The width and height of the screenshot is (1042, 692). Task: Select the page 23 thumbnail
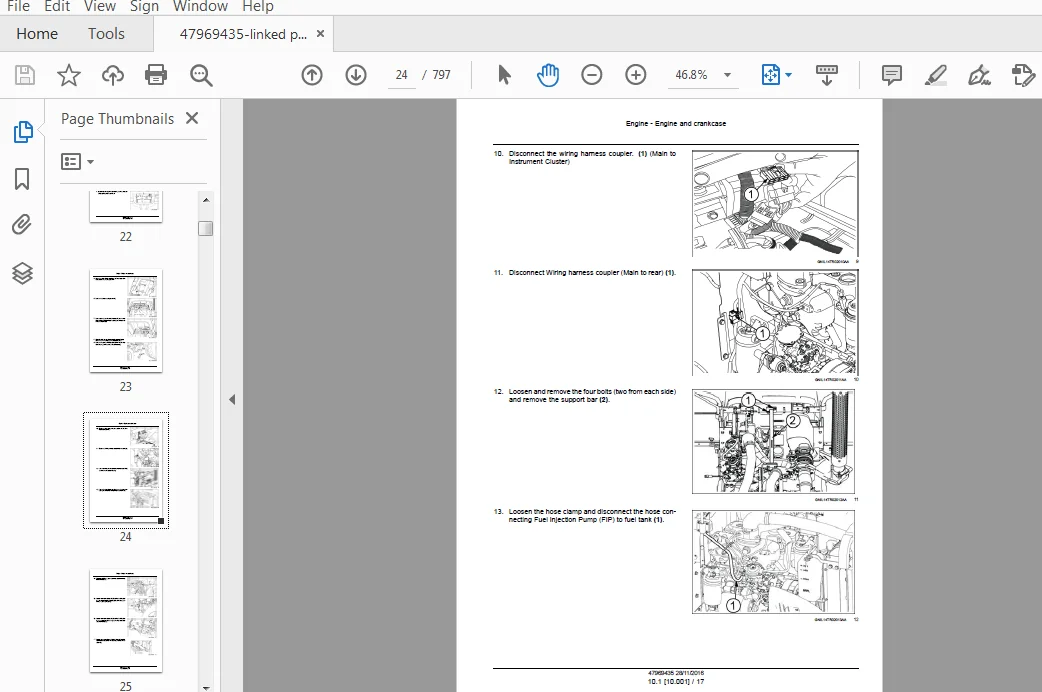click(126, 321)
